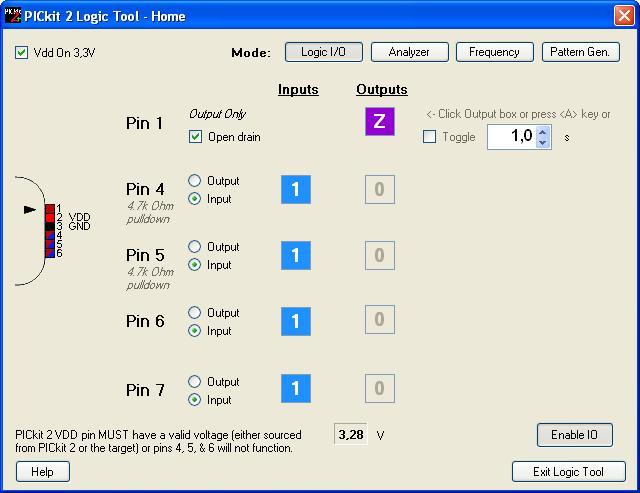This screenshot has width=640, height=493.
Task: Set Pin 6 to Output
Action: [x=195, y=313]
